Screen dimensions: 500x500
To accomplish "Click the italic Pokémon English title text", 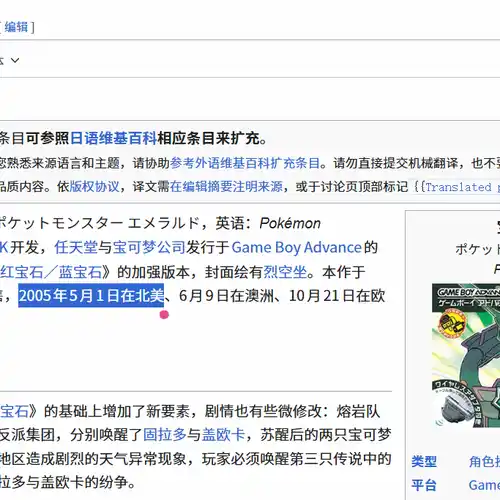I will [290, 223].
